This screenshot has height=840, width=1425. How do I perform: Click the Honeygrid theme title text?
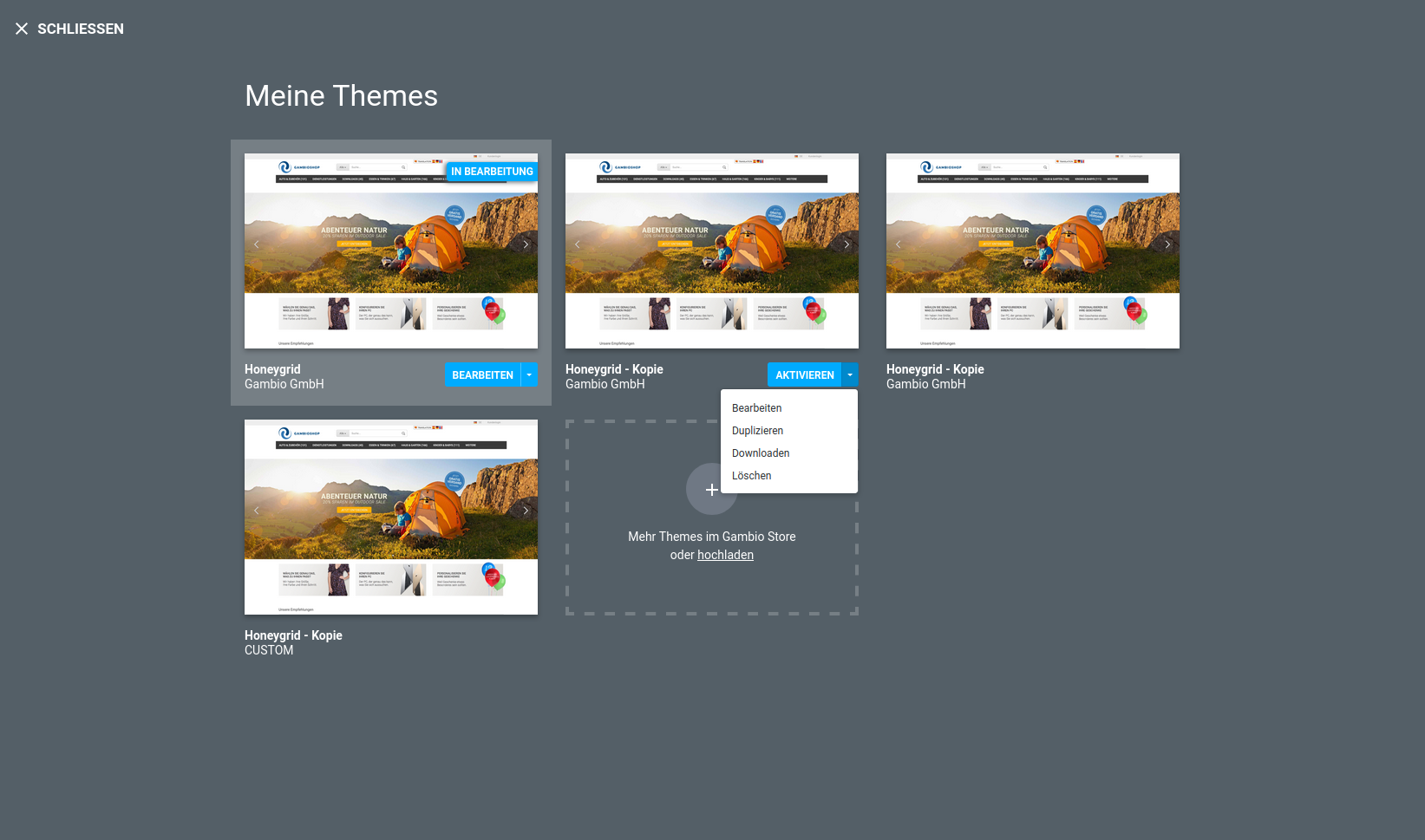[x=272, y=369]
